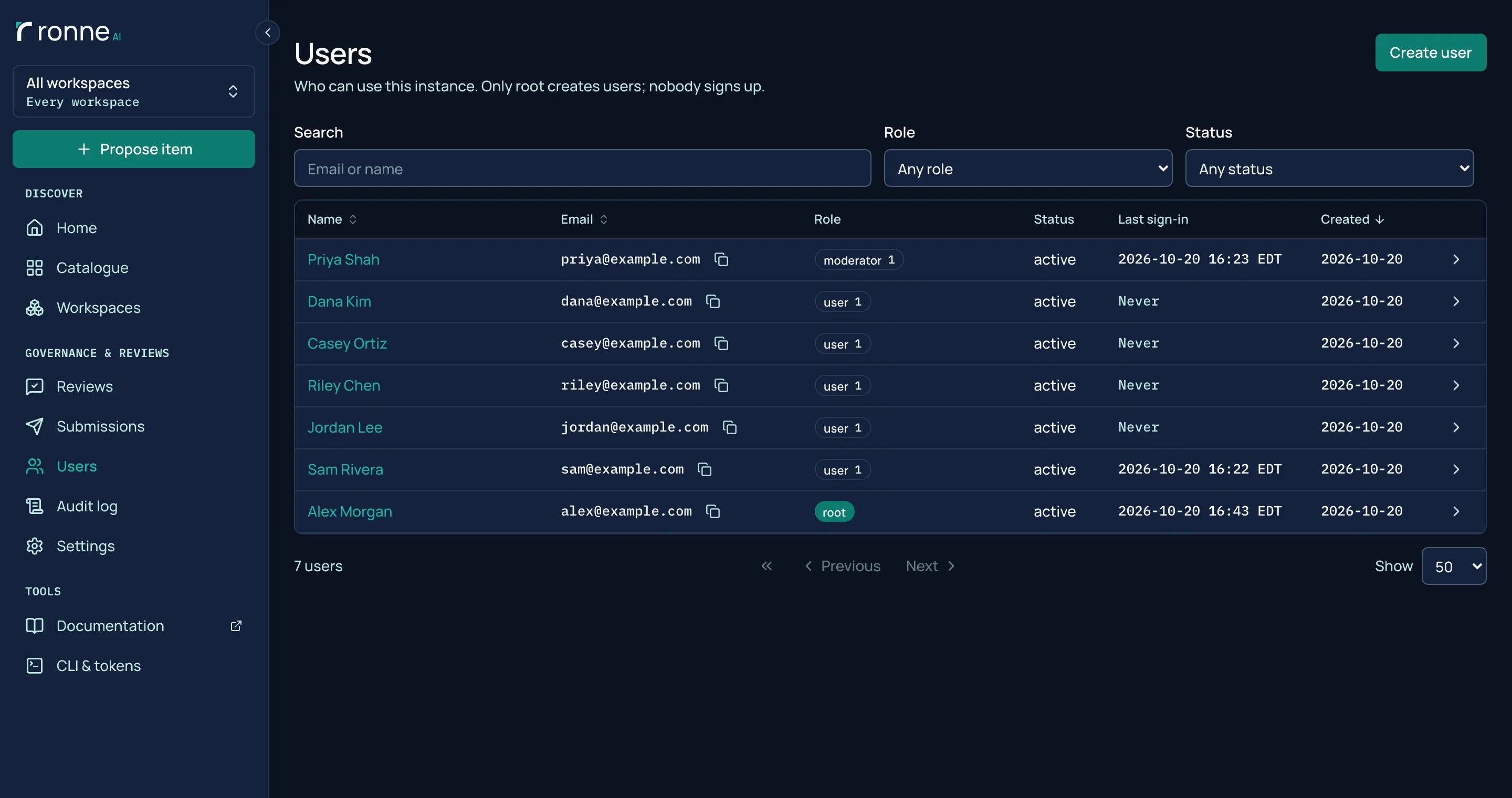Copy riley@example.com email address

click(x=721, y=385)
